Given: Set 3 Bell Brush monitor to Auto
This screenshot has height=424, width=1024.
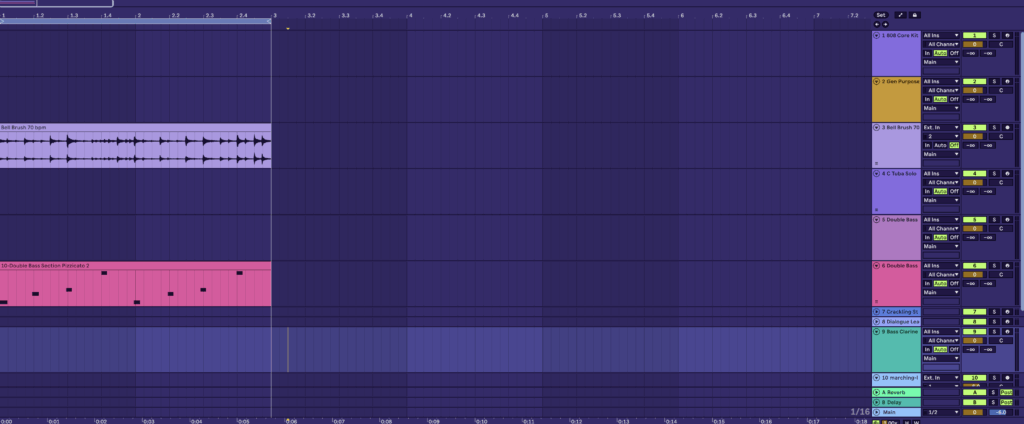Looking at the screenshot, I should [x=940, y=145].
